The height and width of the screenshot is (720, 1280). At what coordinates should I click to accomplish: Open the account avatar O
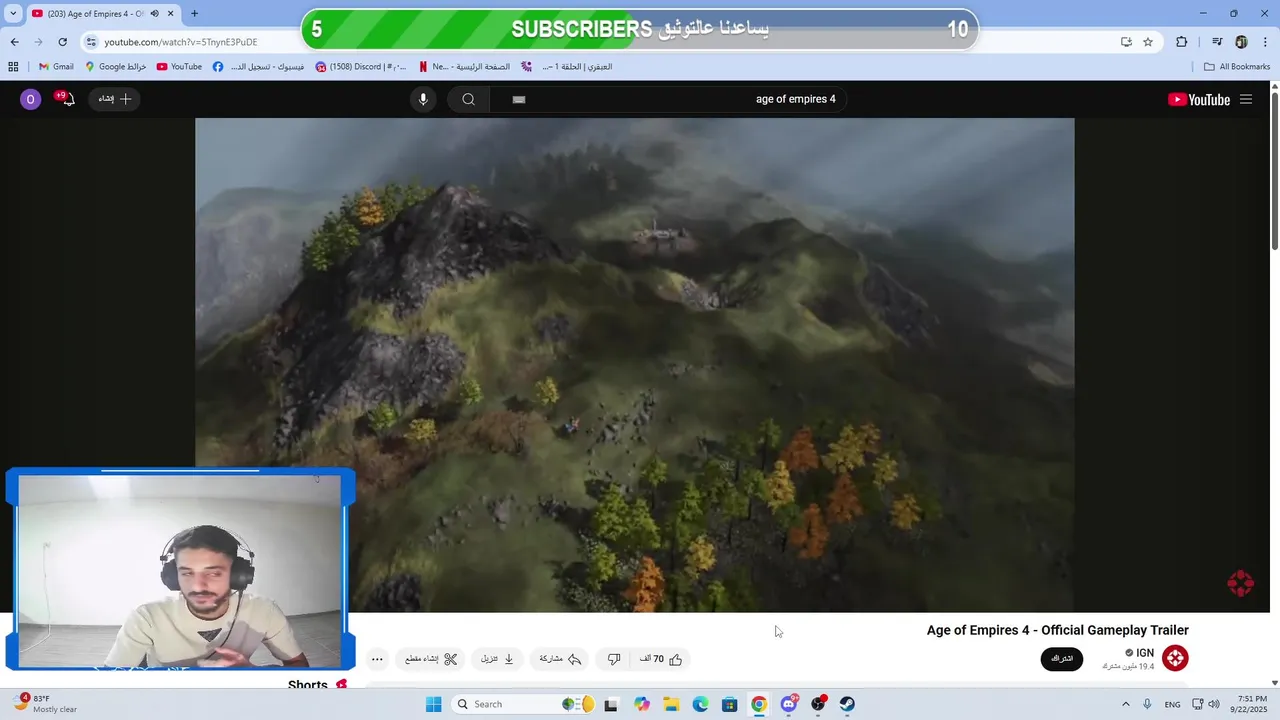point(31,99)
